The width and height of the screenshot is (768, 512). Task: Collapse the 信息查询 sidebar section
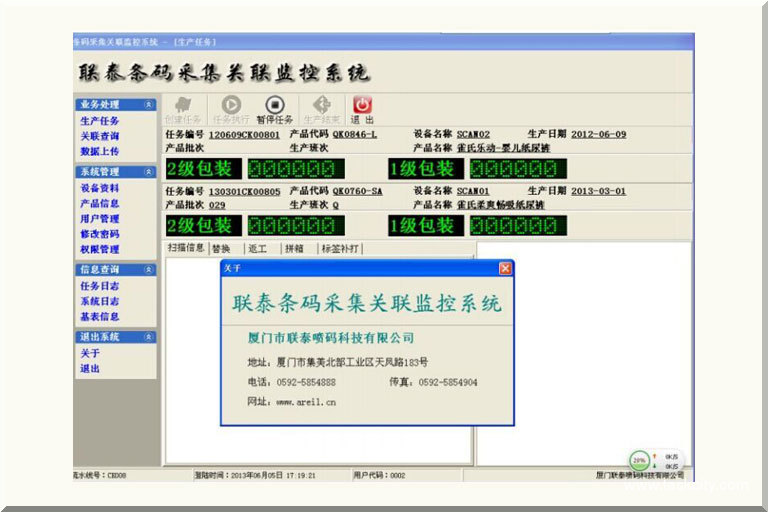click(149, 270)
